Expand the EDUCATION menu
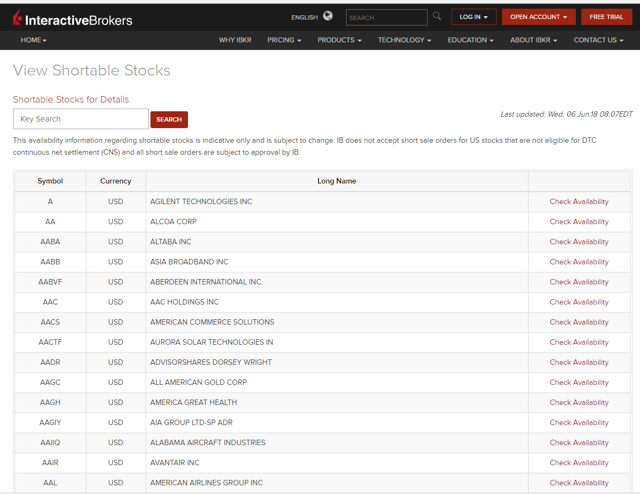Image resolution: width=640 pixels, height=494 pixels. [470, 40]
